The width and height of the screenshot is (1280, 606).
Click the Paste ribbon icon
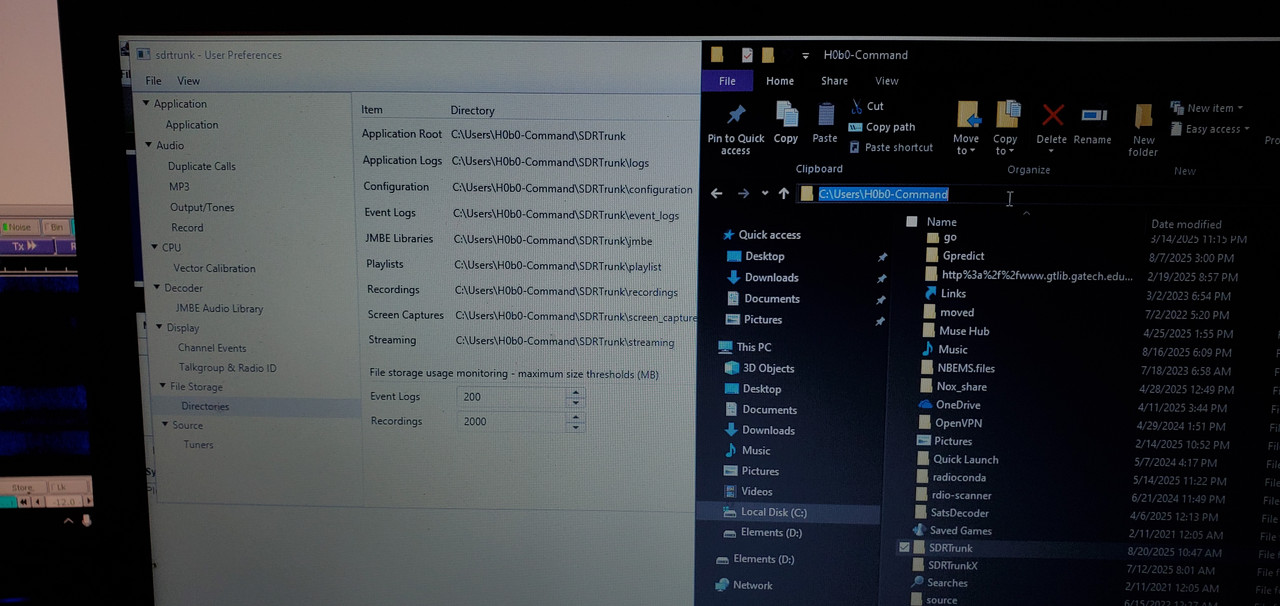825,115
